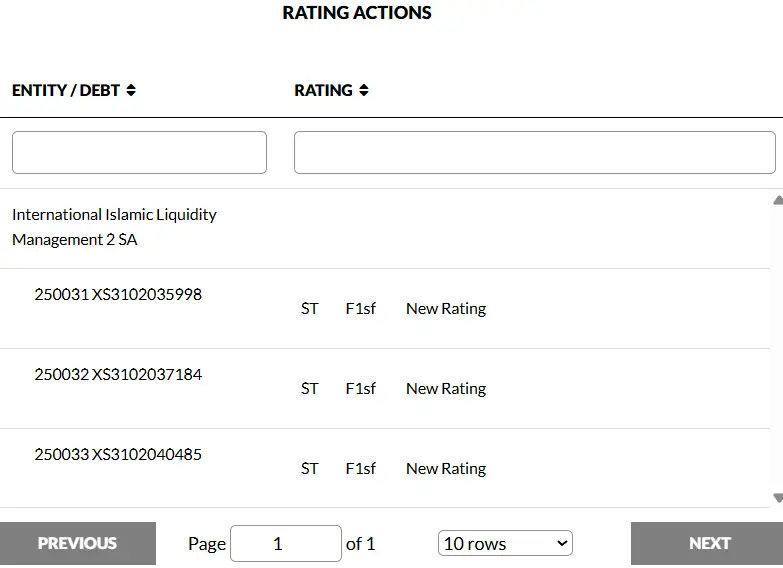Select debt row 250031 XS3102035998
783x568 pixels.
(x=118, y=295)
